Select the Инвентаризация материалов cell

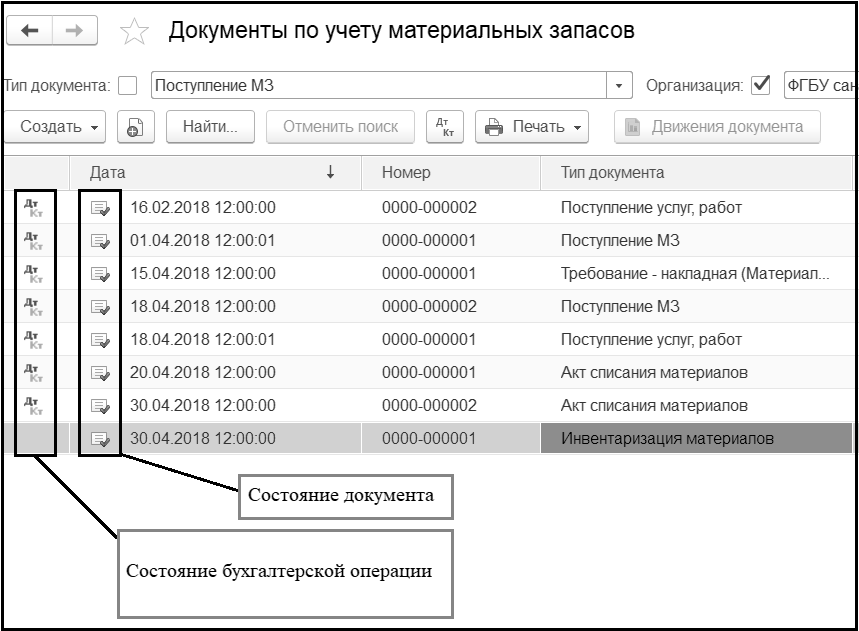coord(696,438)
